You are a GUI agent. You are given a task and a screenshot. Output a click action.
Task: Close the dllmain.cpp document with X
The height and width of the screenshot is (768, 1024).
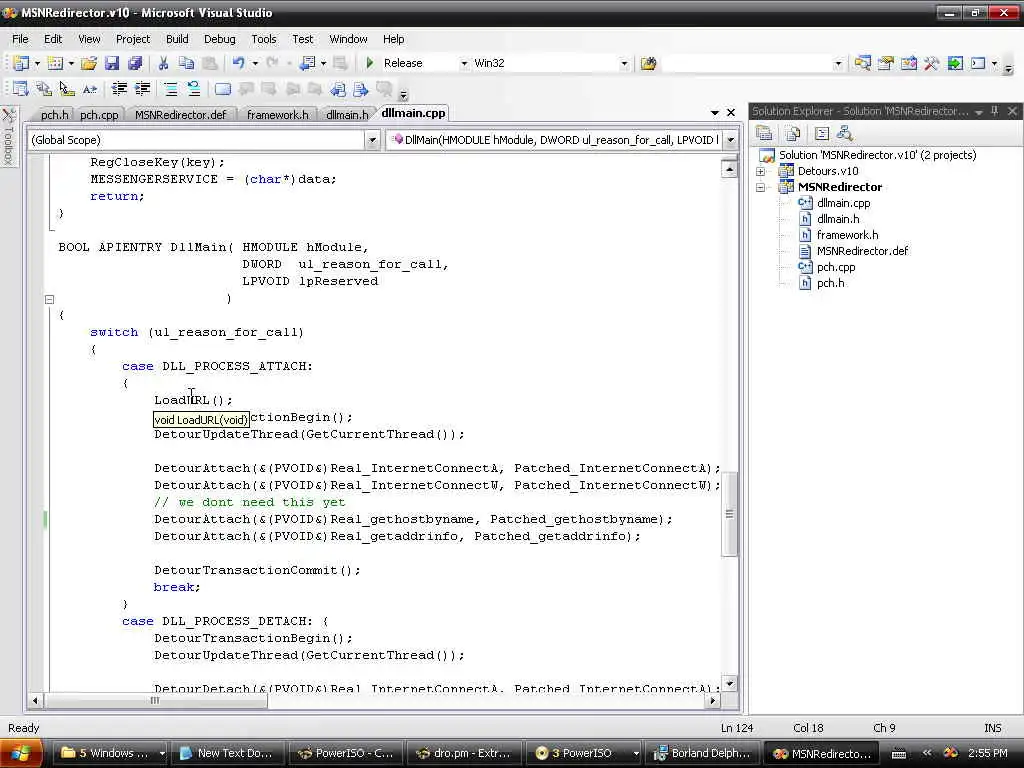pos(731,113)
